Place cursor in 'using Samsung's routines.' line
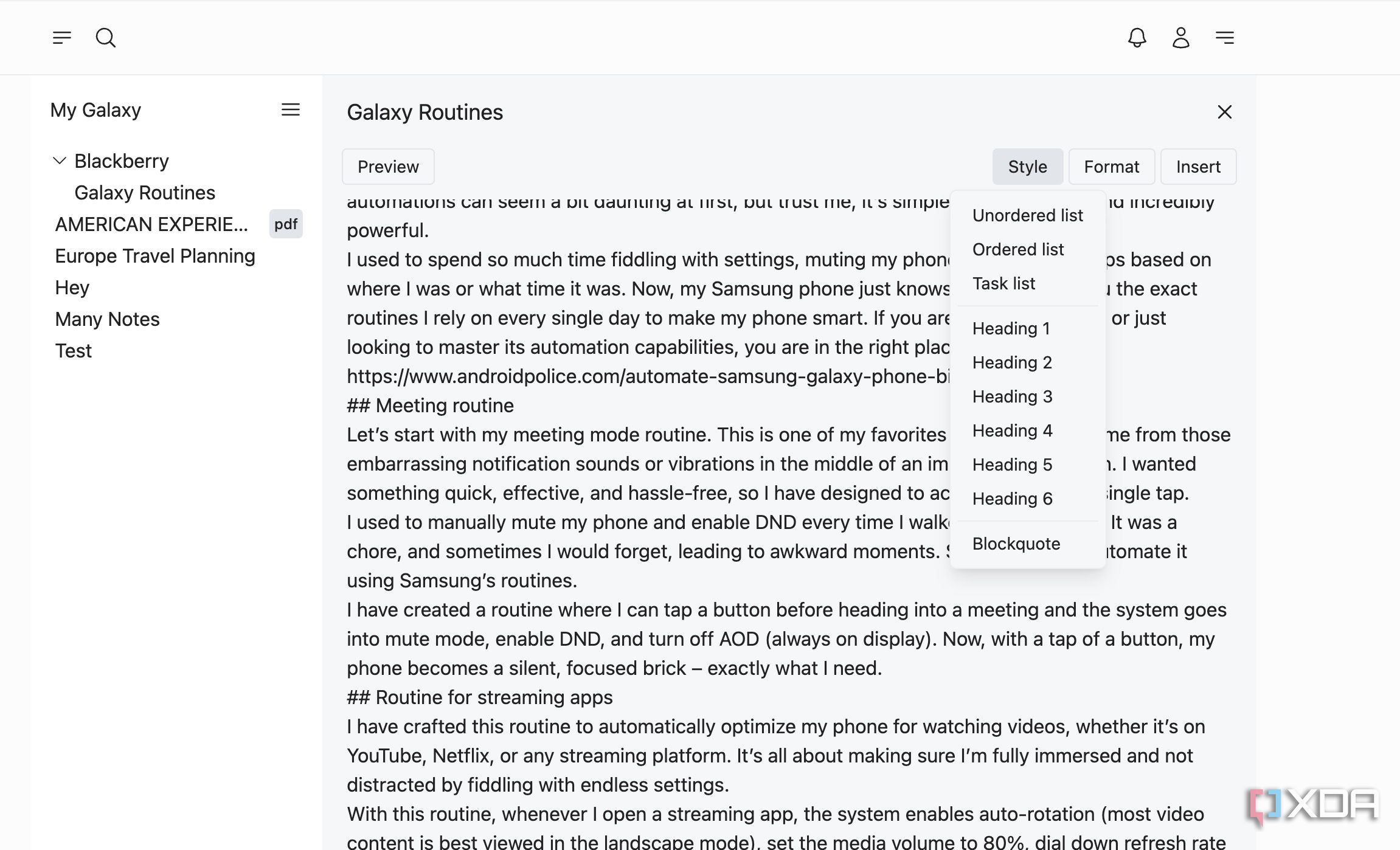The image size is (1400, 850). pyautogui.click(x=462, y=581)
